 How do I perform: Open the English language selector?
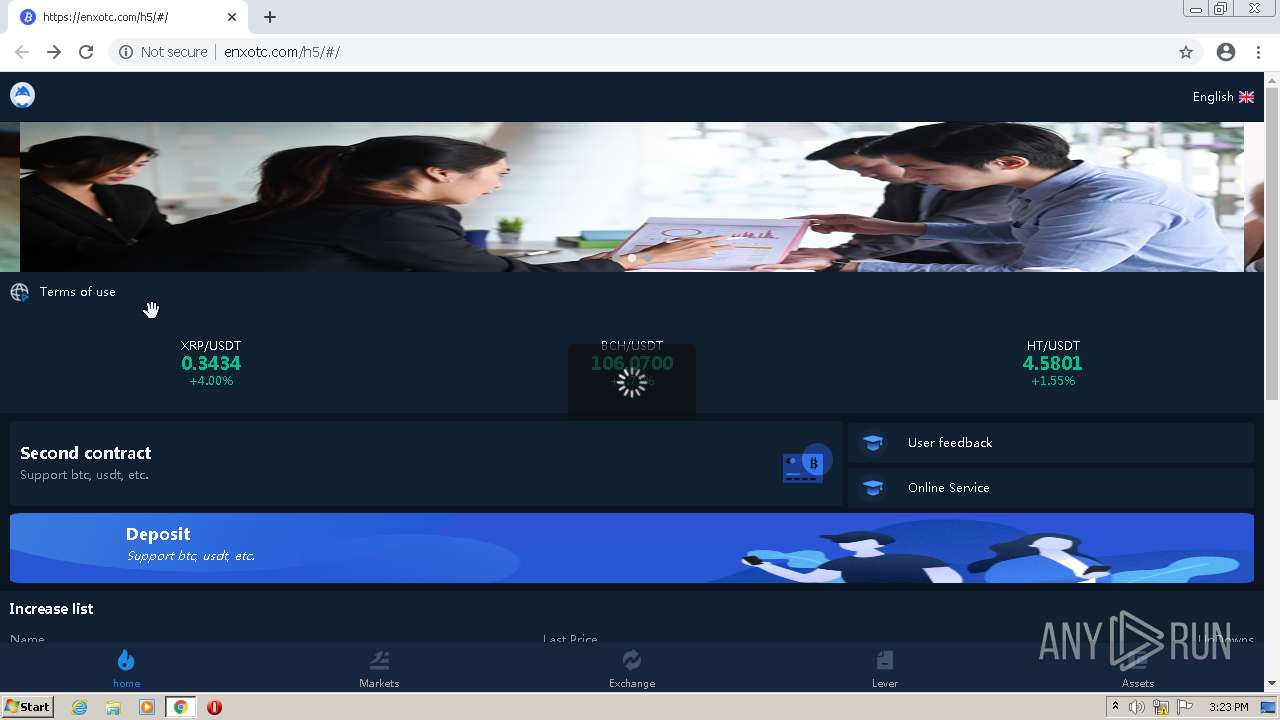[x=1223, y=97]
